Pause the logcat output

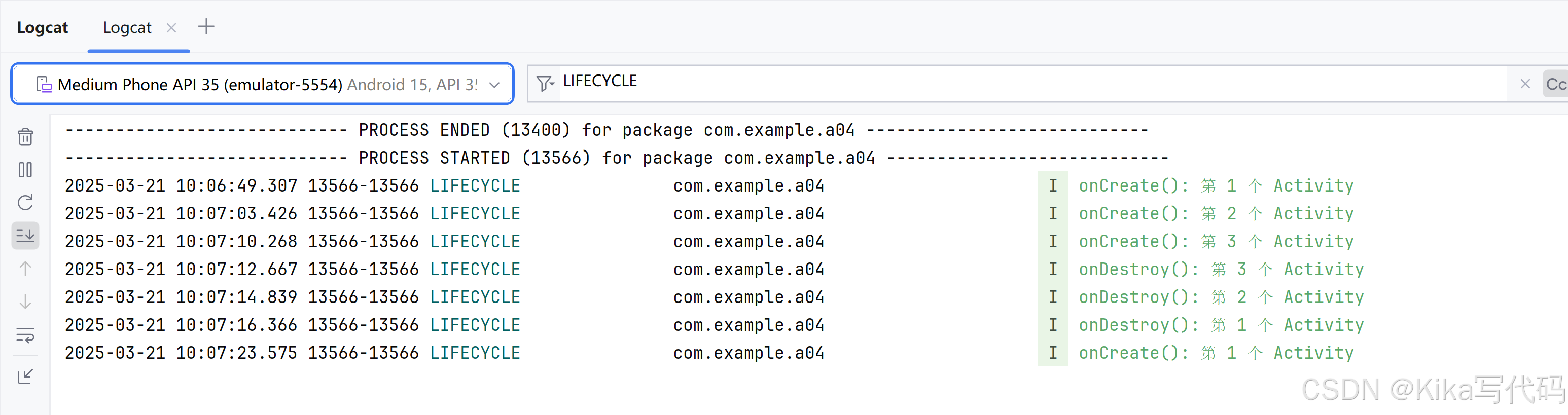point(25,170)
